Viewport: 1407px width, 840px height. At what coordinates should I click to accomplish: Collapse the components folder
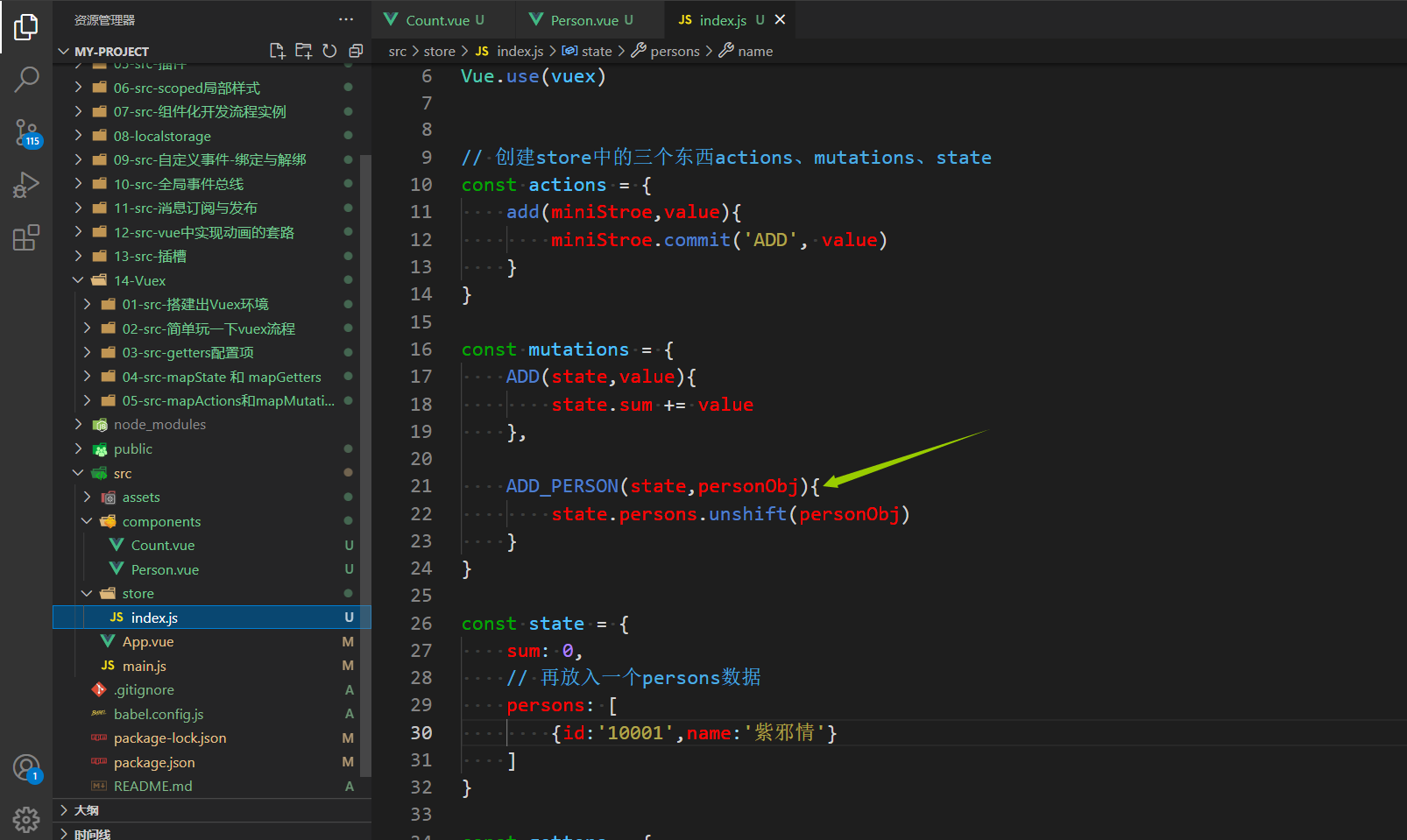tap(87, 521)
